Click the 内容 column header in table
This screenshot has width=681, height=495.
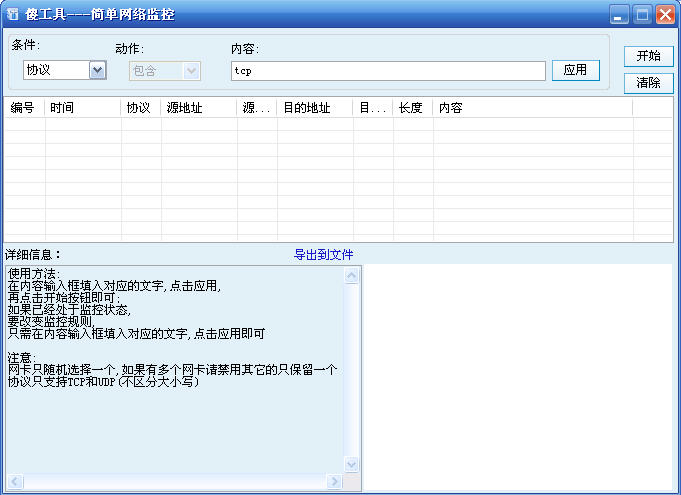pyautogui.click(x=531, y=108)
